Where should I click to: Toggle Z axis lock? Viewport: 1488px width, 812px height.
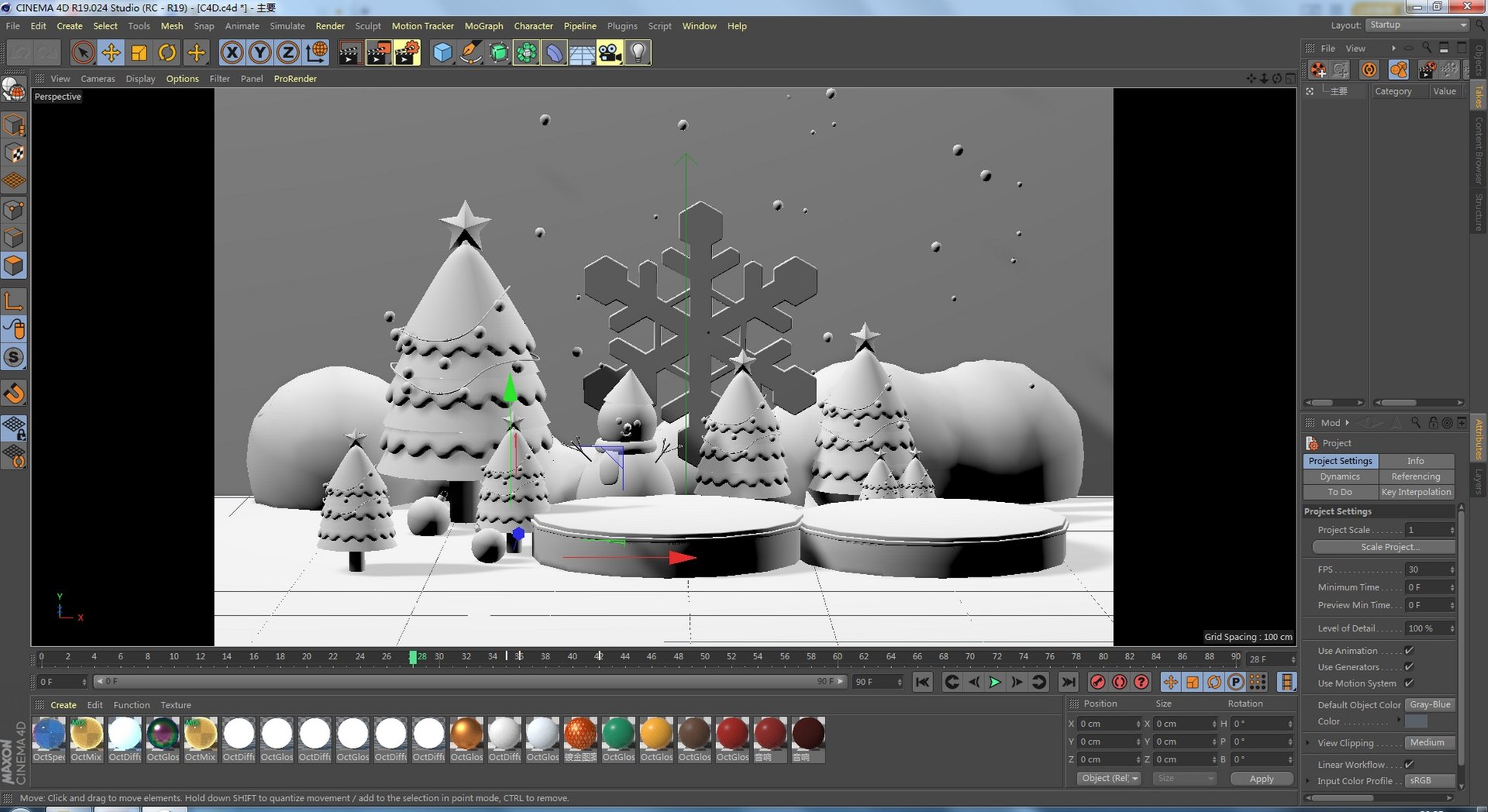pos(288,53)
